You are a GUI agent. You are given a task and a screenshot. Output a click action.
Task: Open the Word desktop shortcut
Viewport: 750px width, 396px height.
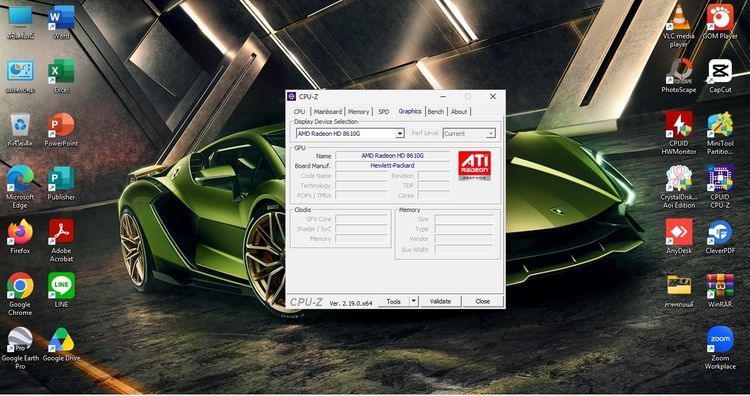coord(61,22)
